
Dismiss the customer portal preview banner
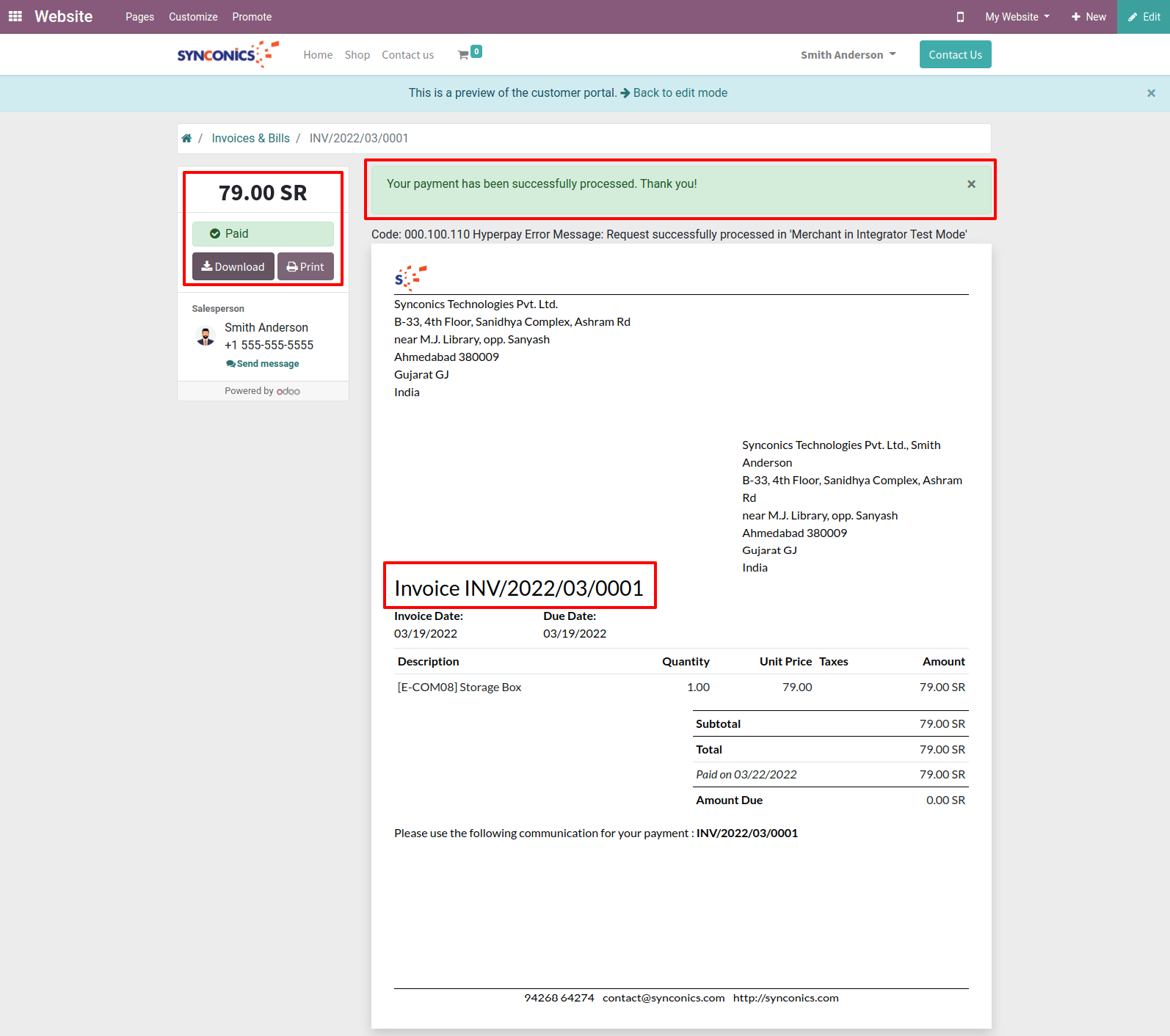click(1151, 93)
